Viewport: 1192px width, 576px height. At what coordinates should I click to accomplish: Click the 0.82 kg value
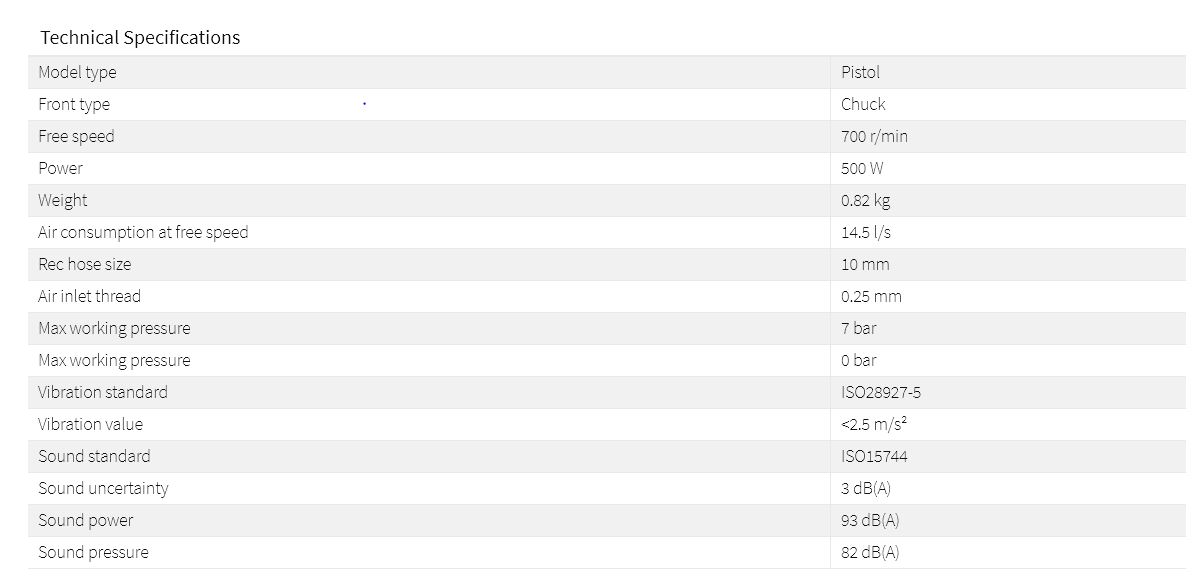pos(865,200)
